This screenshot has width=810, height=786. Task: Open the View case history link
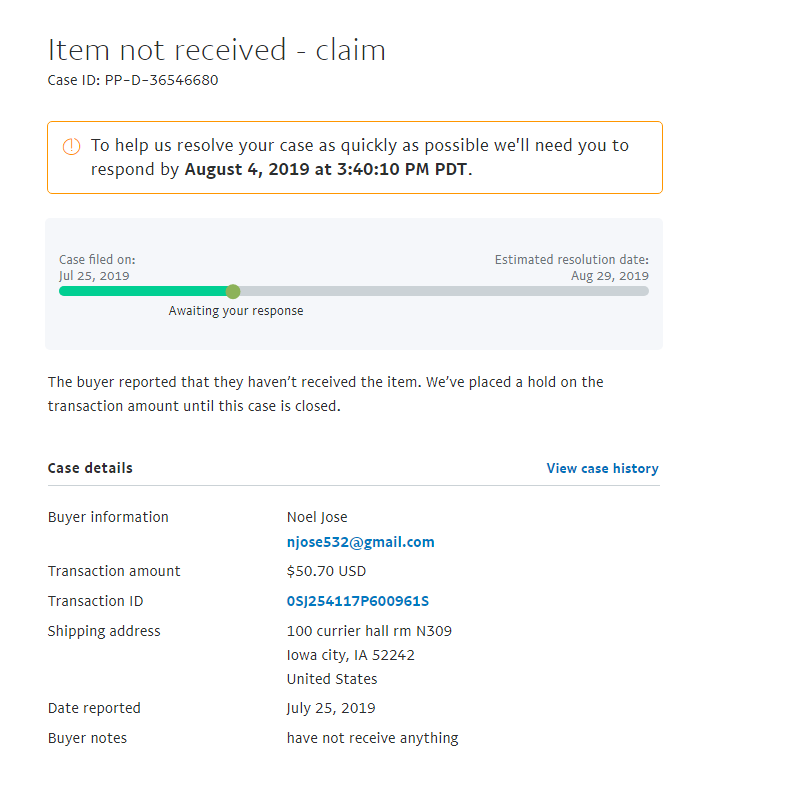point(602,468)
